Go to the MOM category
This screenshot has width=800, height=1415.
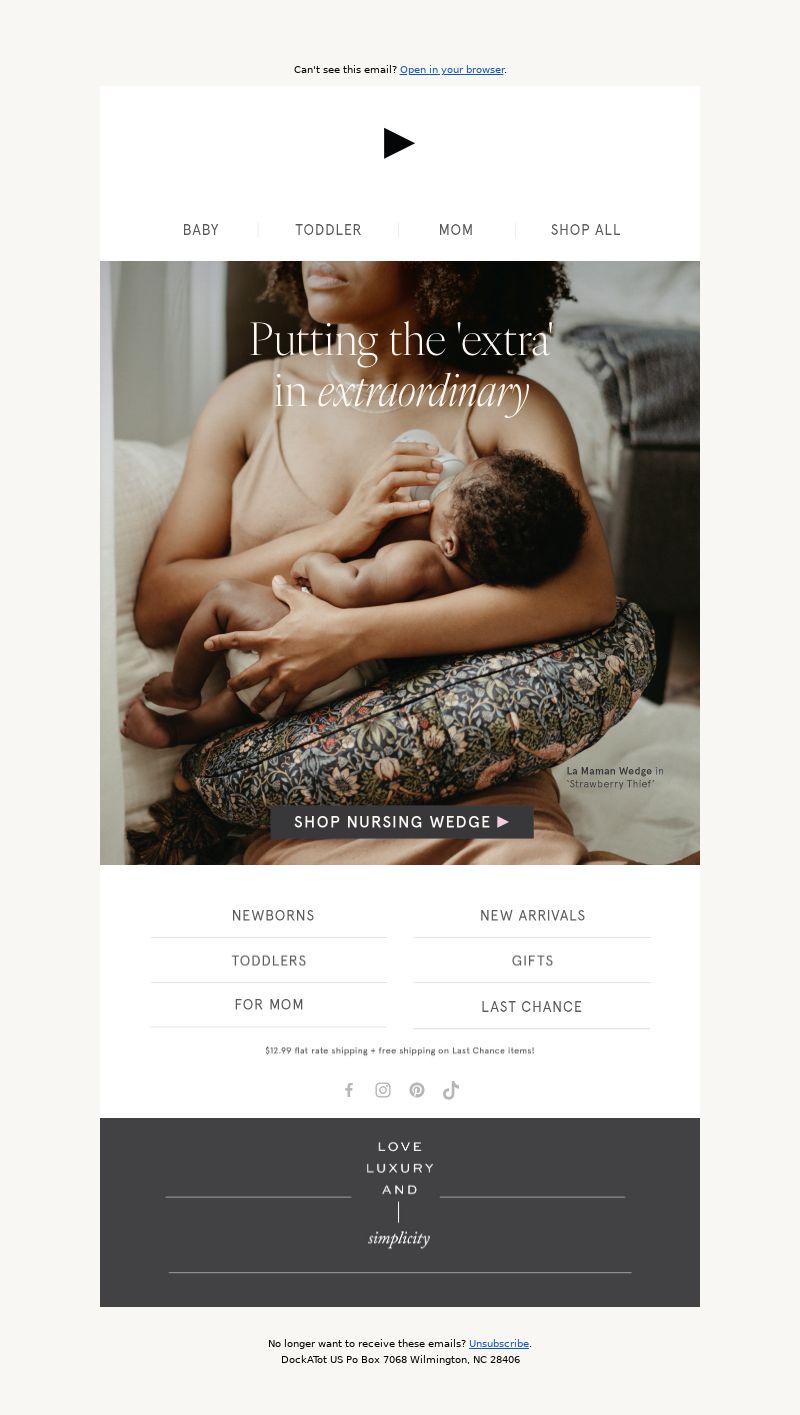[x=456, y=230]
